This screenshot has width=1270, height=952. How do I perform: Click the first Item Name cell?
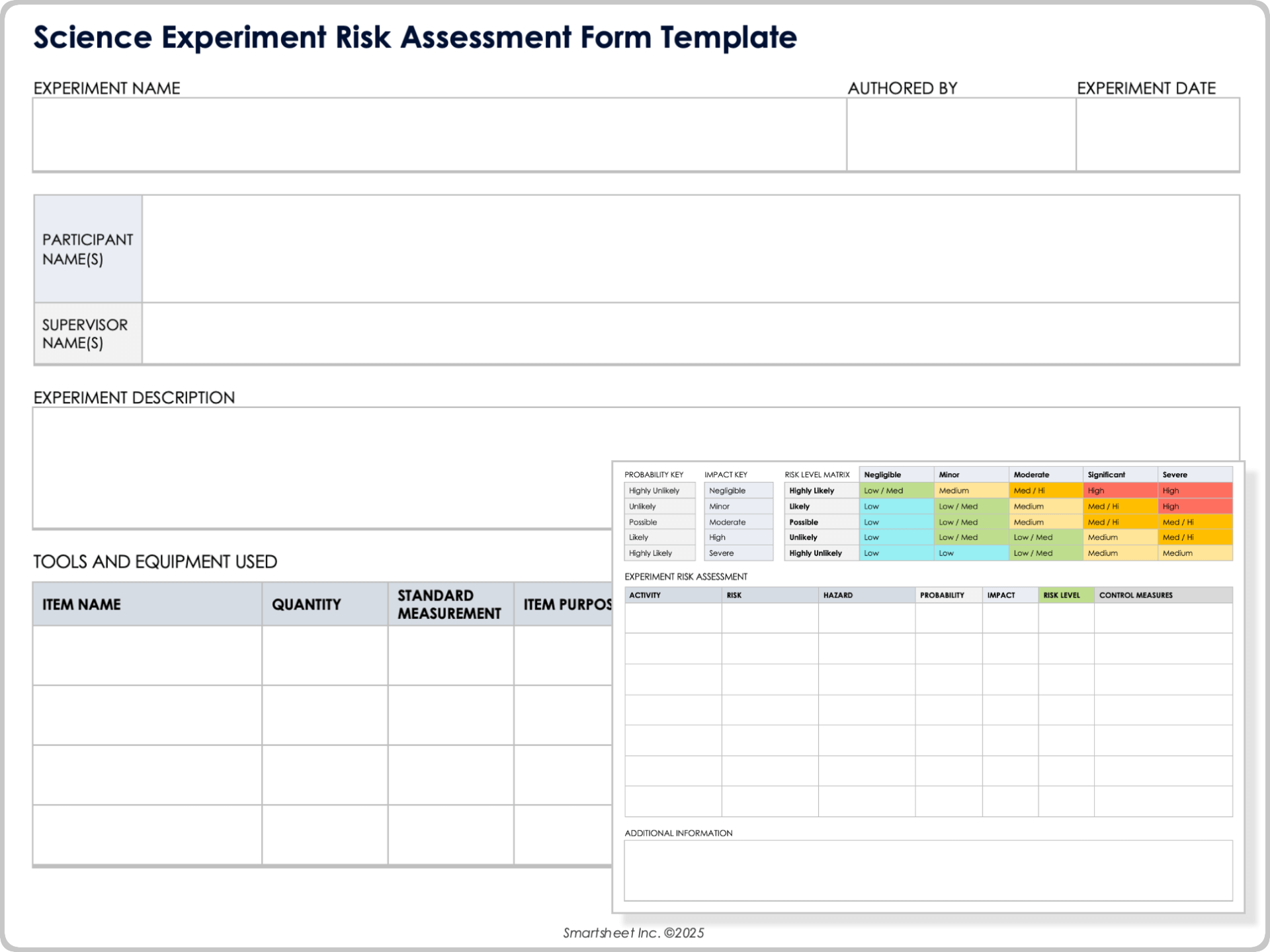146,654
